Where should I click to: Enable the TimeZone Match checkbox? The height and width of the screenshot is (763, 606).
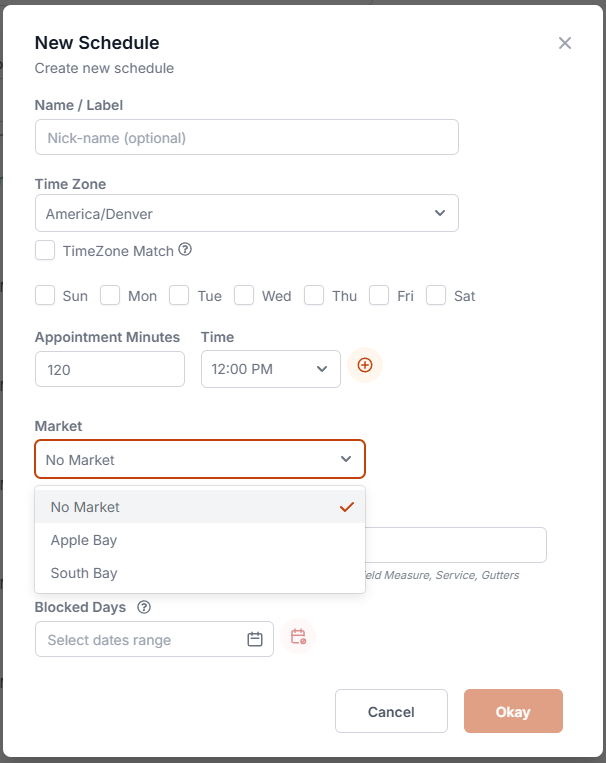click(45, 250)
